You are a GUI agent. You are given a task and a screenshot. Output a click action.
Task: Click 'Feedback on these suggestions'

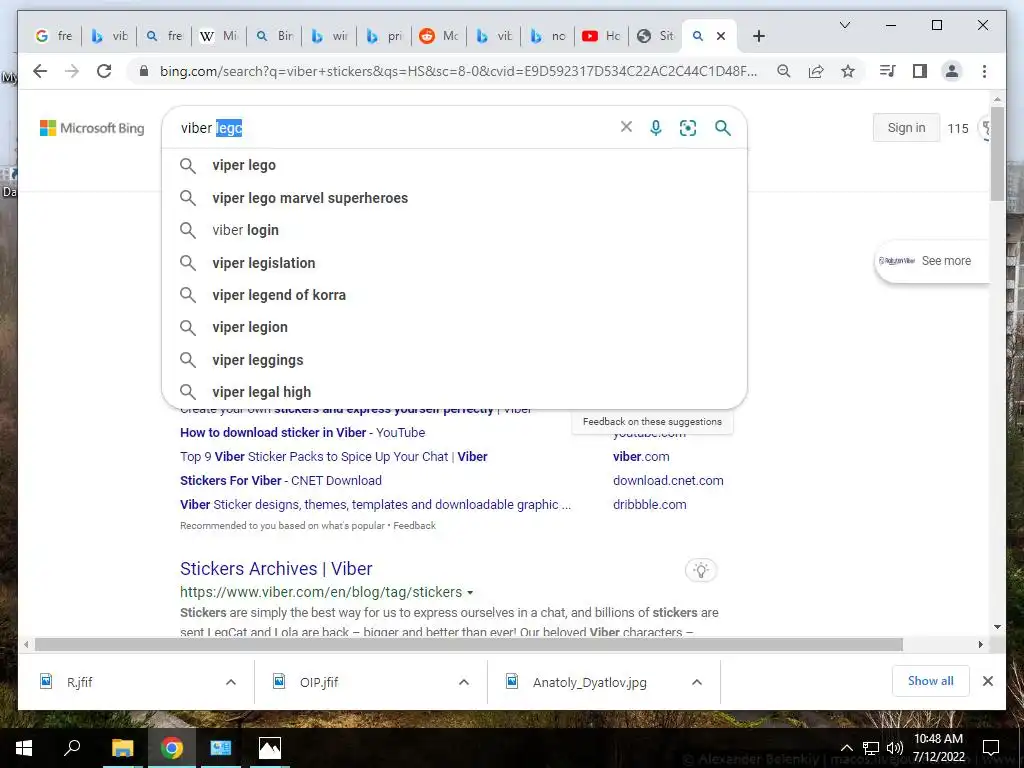click(652, 422)
